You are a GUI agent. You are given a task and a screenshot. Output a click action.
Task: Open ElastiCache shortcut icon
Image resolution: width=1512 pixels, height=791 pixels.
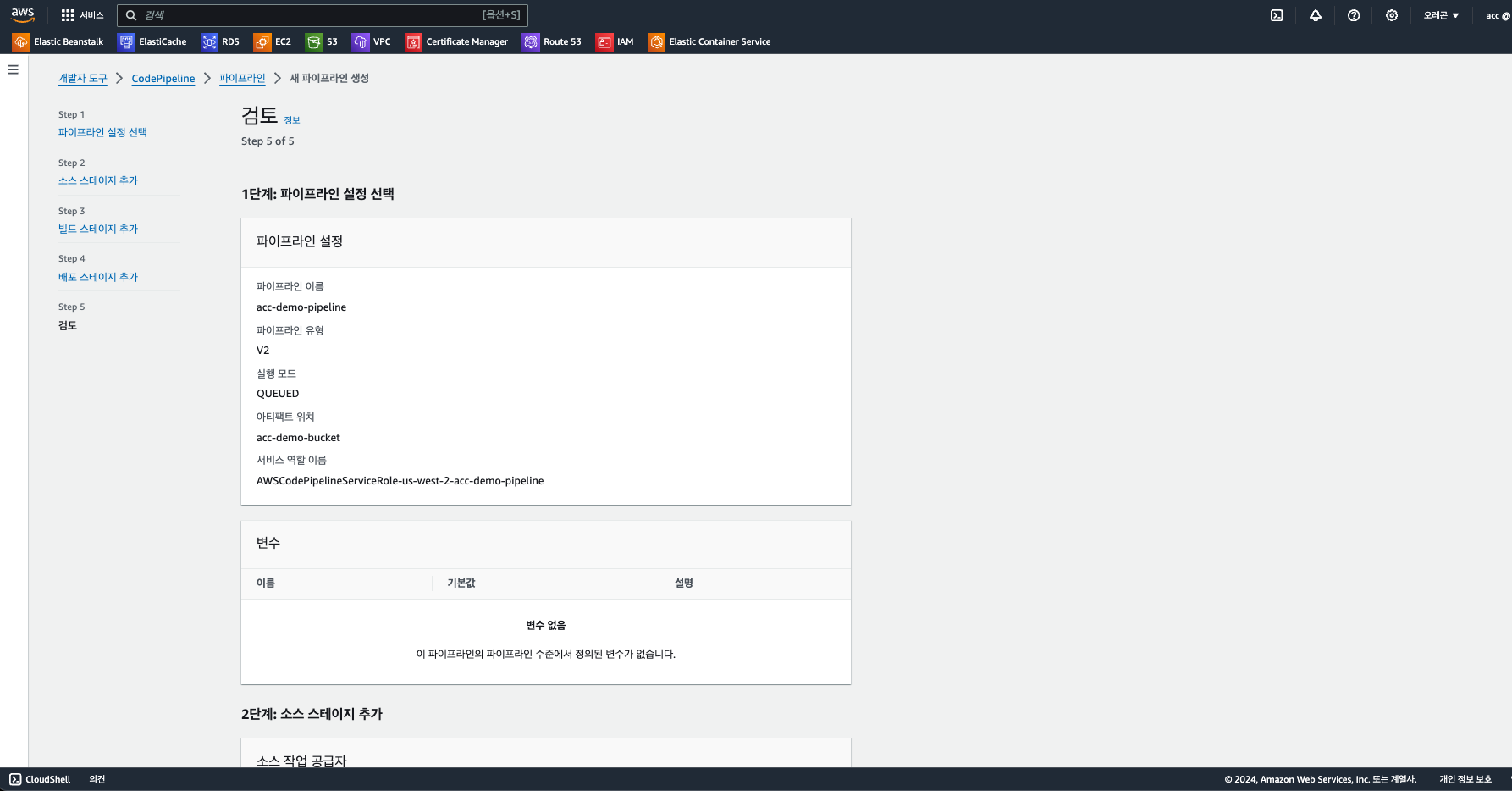126,41
